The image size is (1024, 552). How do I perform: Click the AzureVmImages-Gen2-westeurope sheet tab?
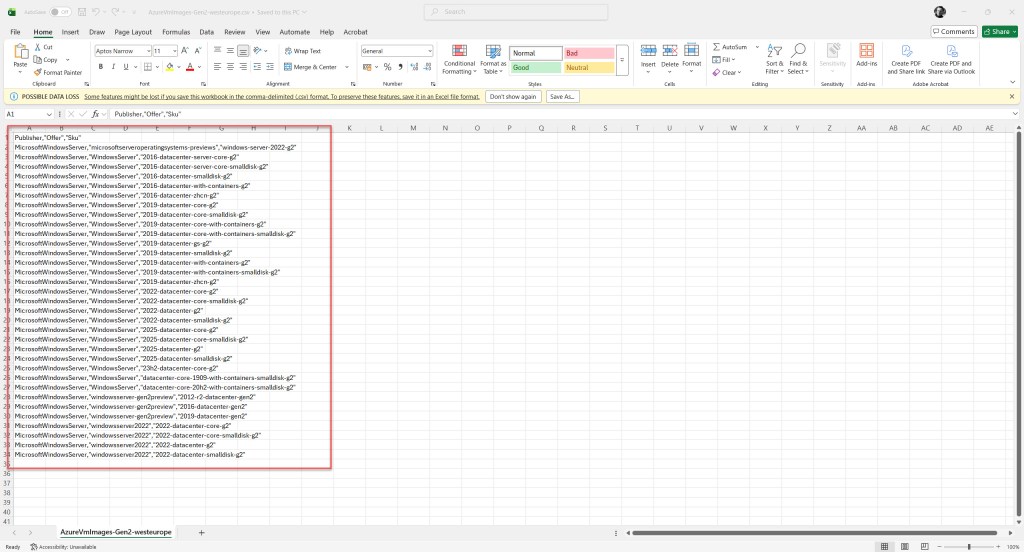(115, 533)
